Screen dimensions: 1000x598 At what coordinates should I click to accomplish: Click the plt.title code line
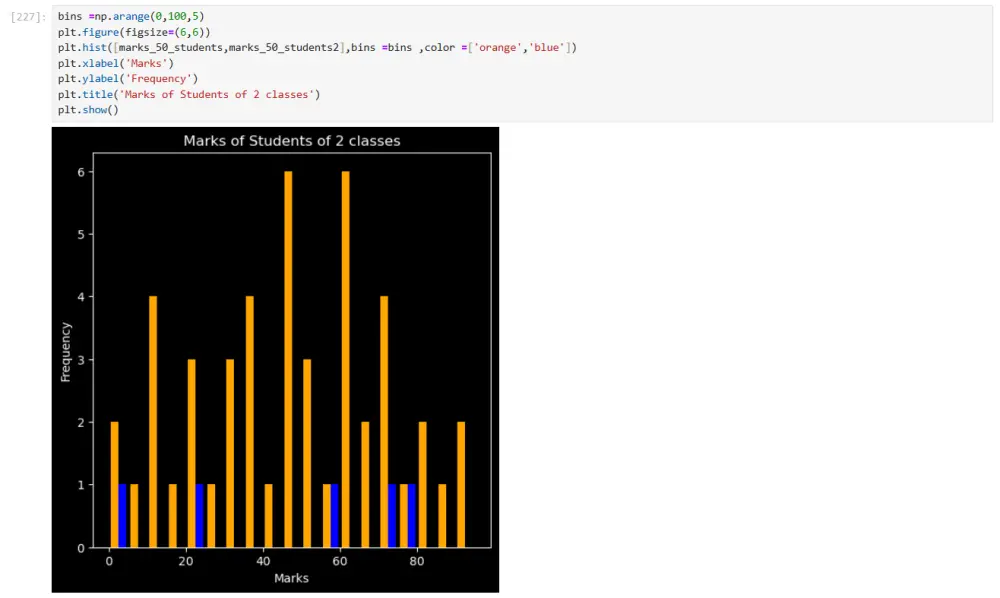(189, 94)
